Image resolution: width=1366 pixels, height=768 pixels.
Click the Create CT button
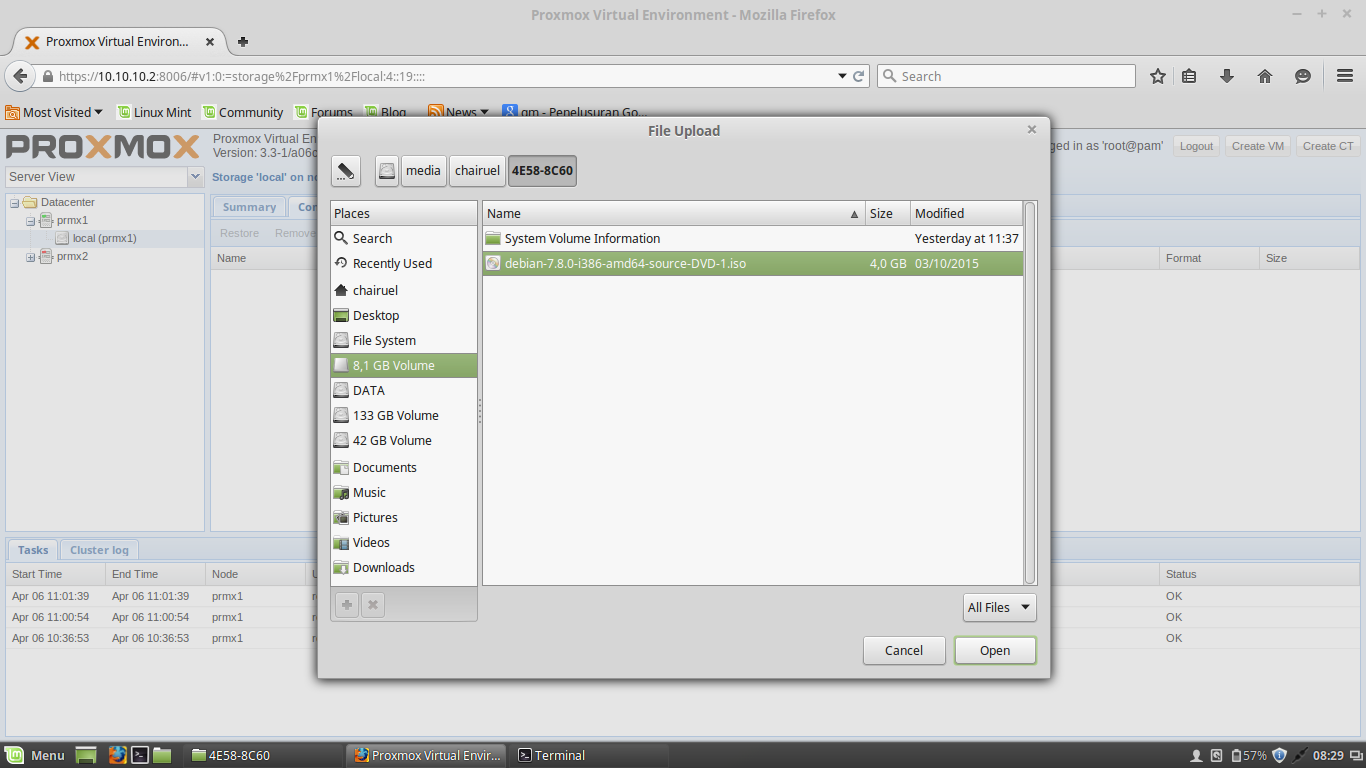point(1328,146)
